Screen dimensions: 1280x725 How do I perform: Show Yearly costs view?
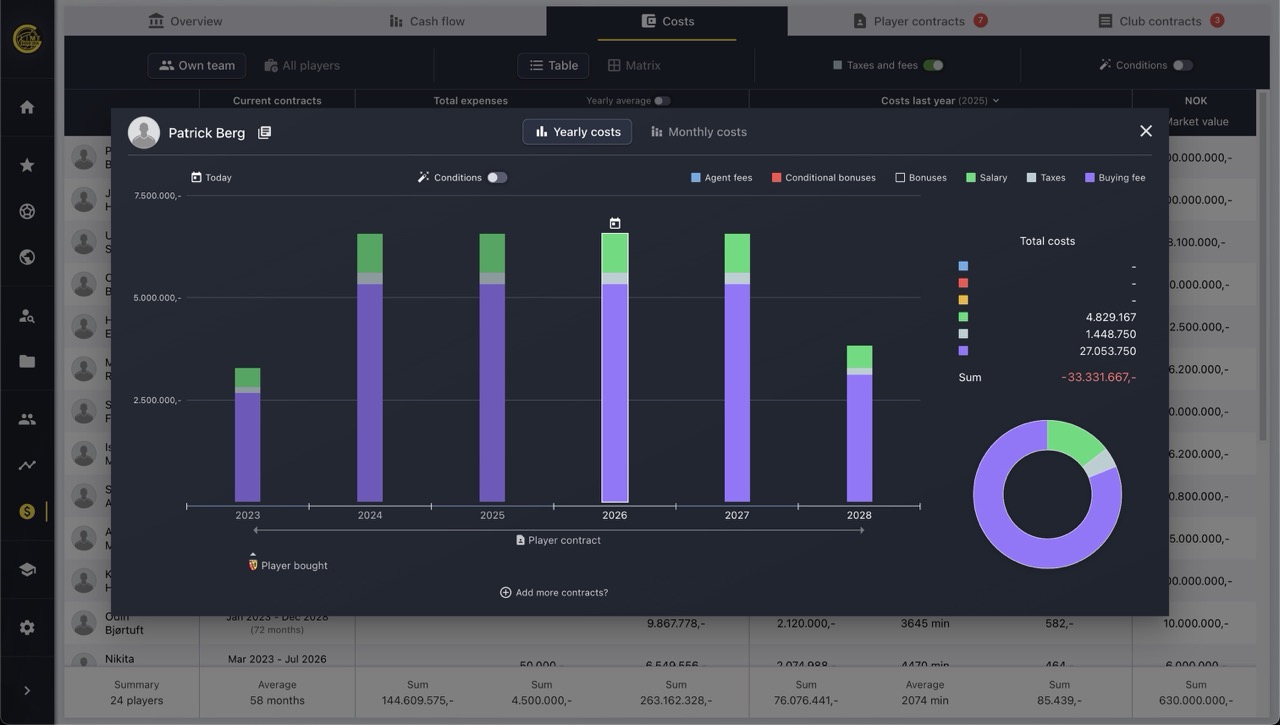(x=577, y=132)
